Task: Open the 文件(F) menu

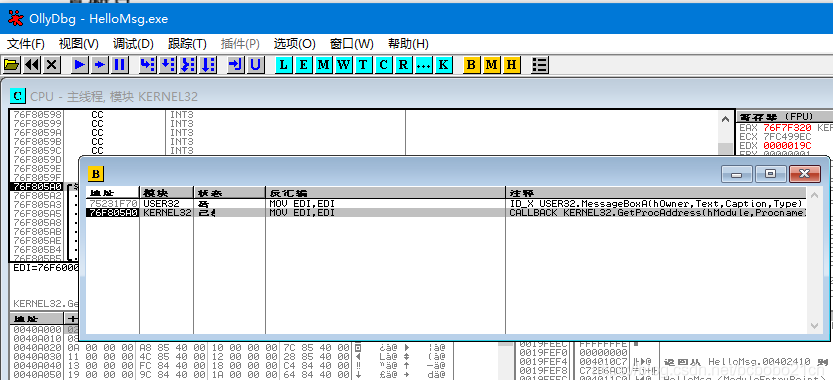Action: click(x=26, y=44)
